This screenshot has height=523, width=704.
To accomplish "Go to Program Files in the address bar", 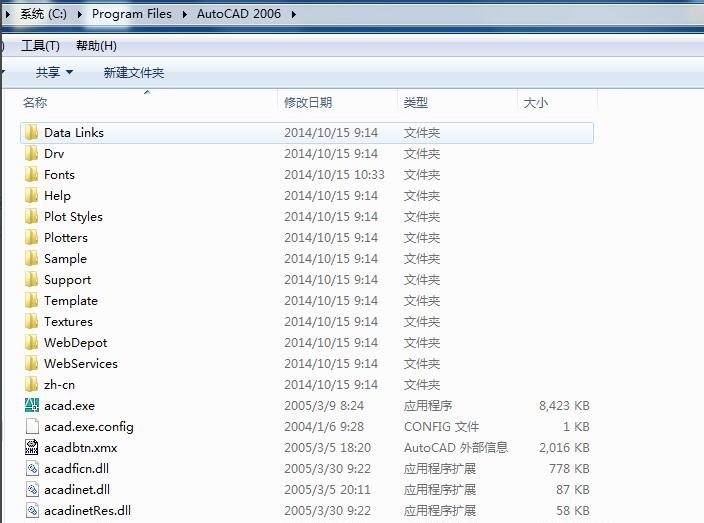I will pos(132,14).
